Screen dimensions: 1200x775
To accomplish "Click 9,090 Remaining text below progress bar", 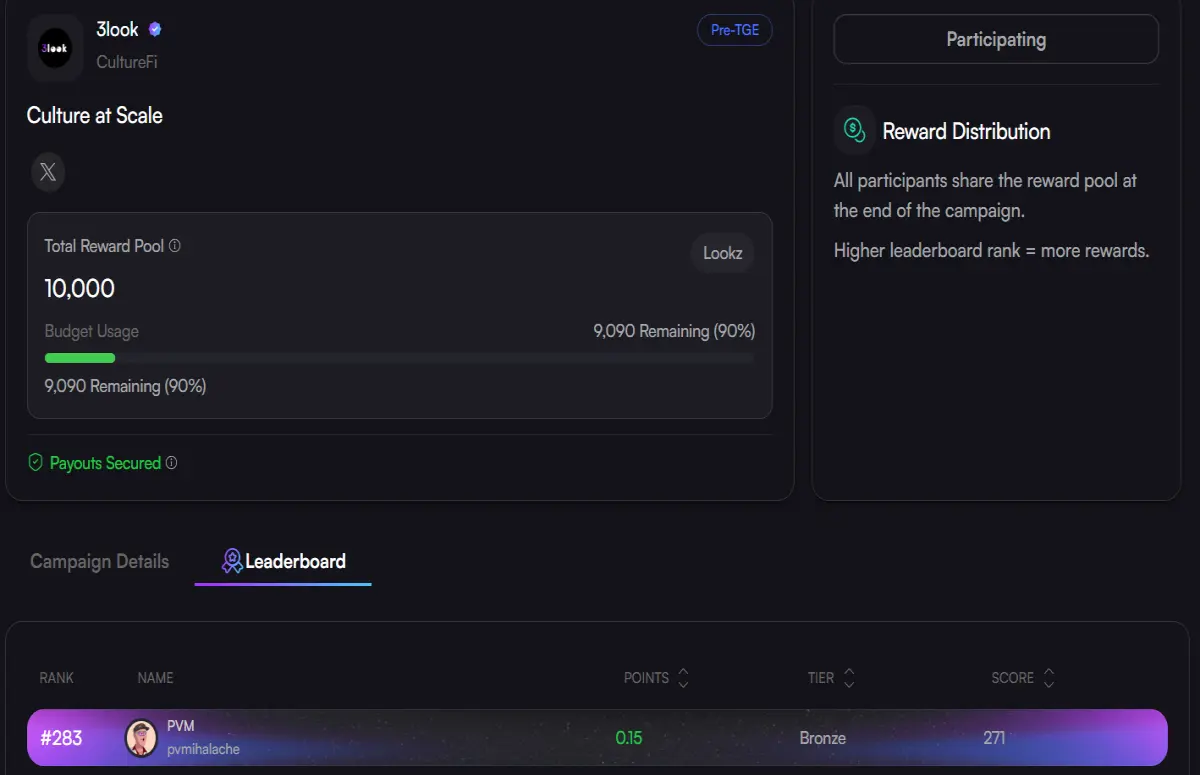I will [126, 386].
